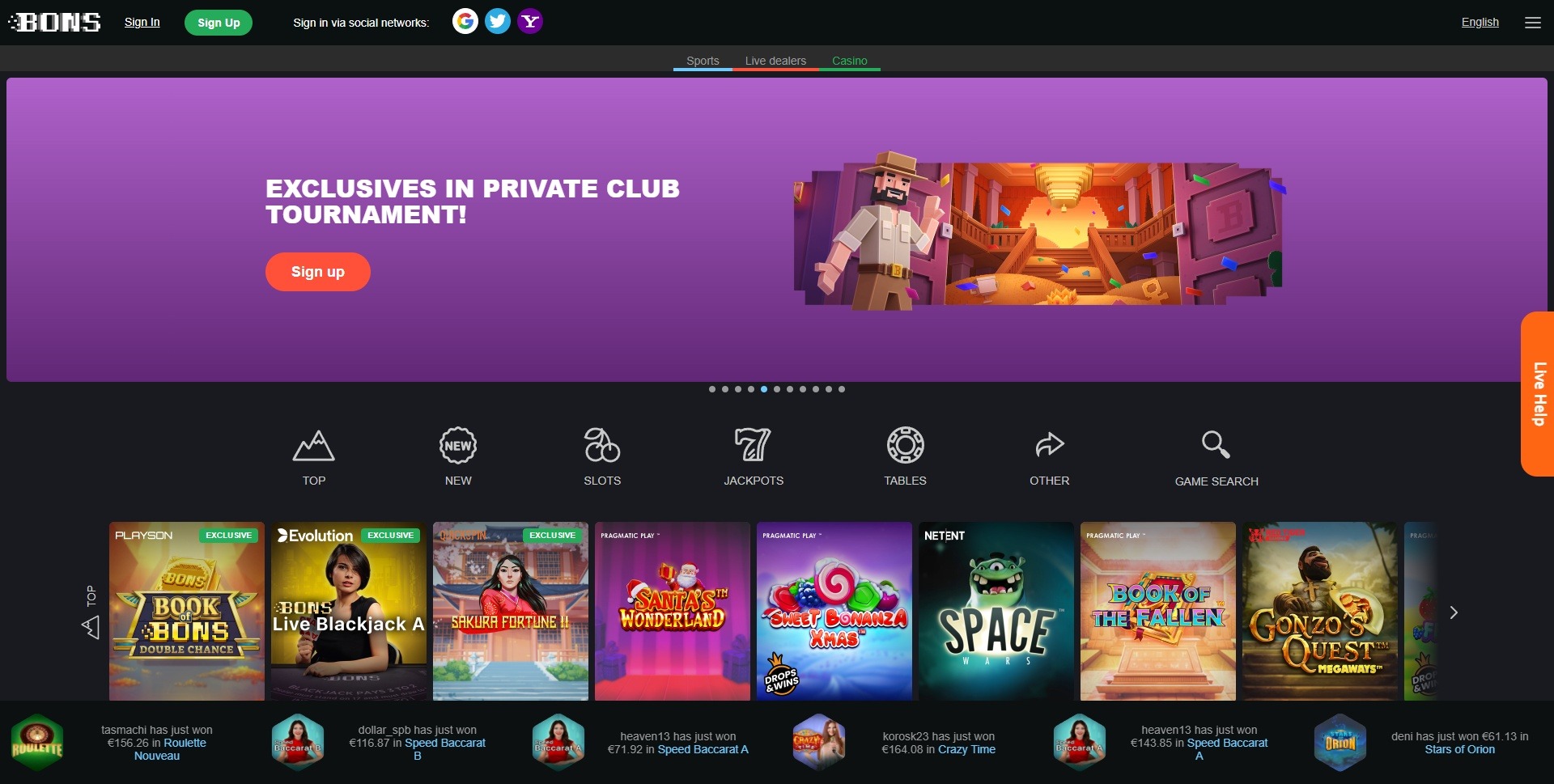Screen dimensions: 1554x784
Task: Click the Sign In link
Action: click(x=142, y=23)
